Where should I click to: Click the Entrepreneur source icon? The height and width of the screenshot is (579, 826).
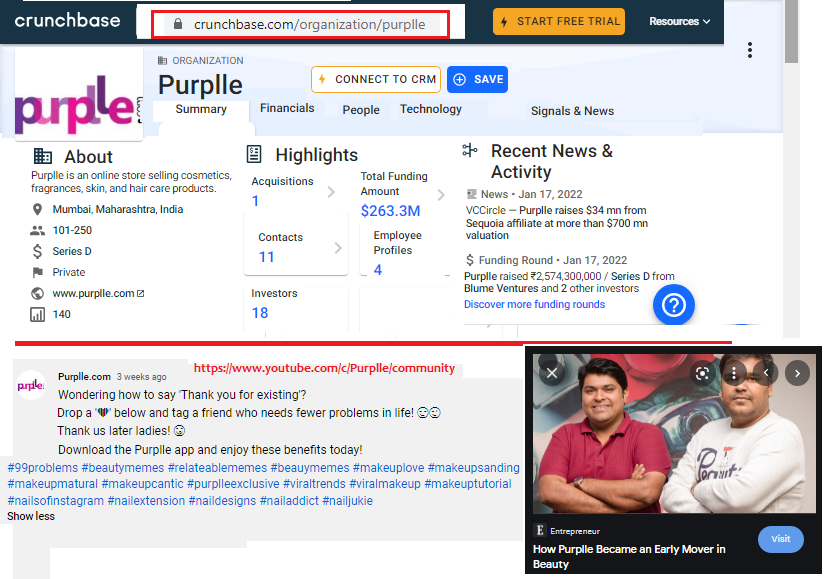[x=539, y=530]
